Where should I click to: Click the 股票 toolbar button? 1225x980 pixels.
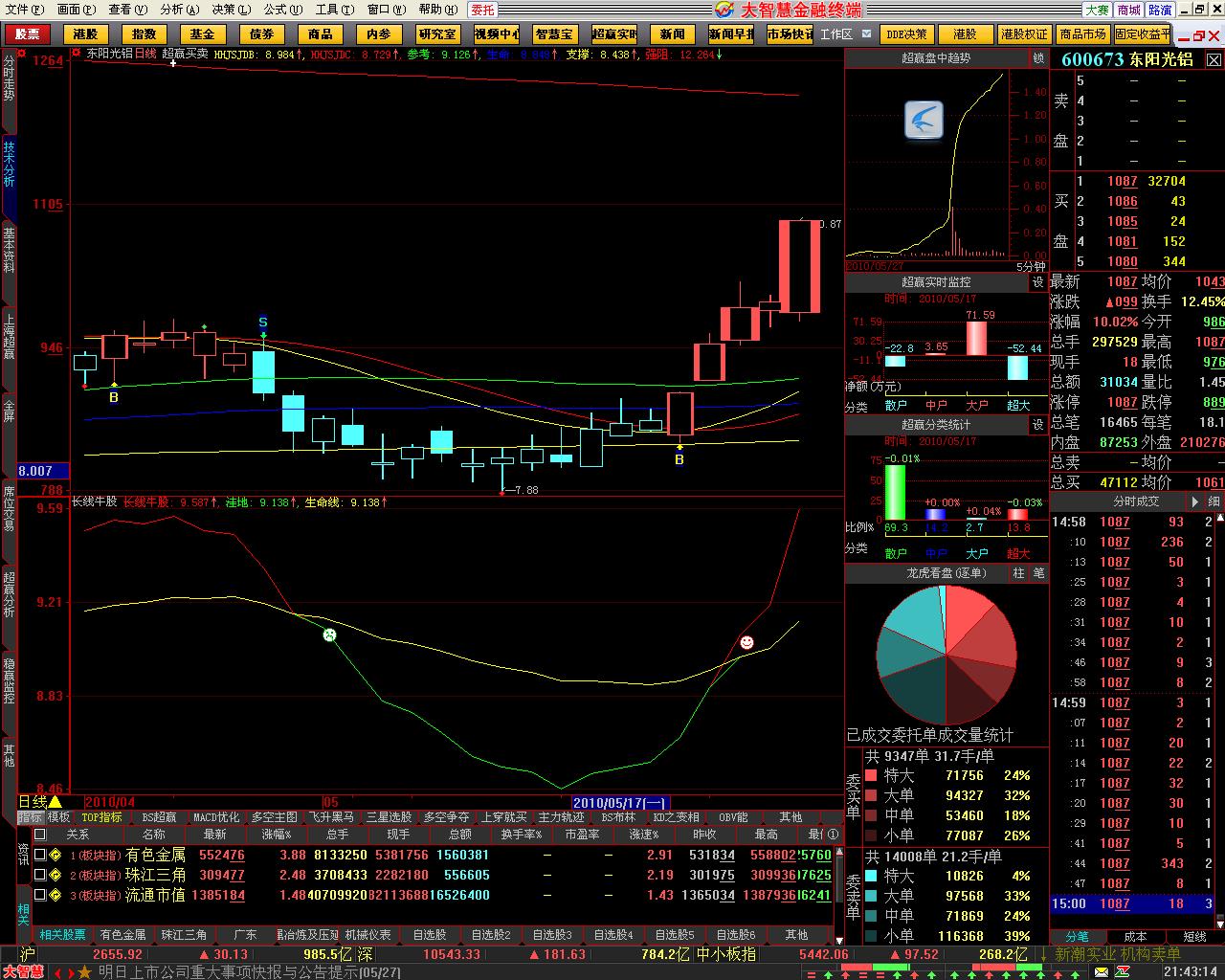pyautogui.click(x=28, y=33)
